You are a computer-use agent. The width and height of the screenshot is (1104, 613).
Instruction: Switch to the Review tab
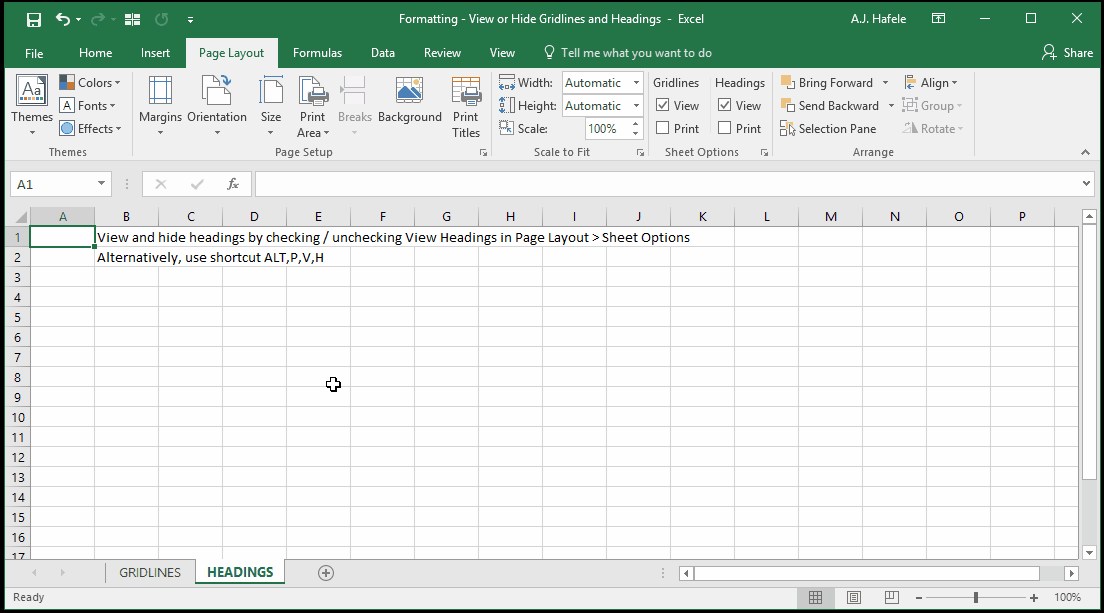442,53
